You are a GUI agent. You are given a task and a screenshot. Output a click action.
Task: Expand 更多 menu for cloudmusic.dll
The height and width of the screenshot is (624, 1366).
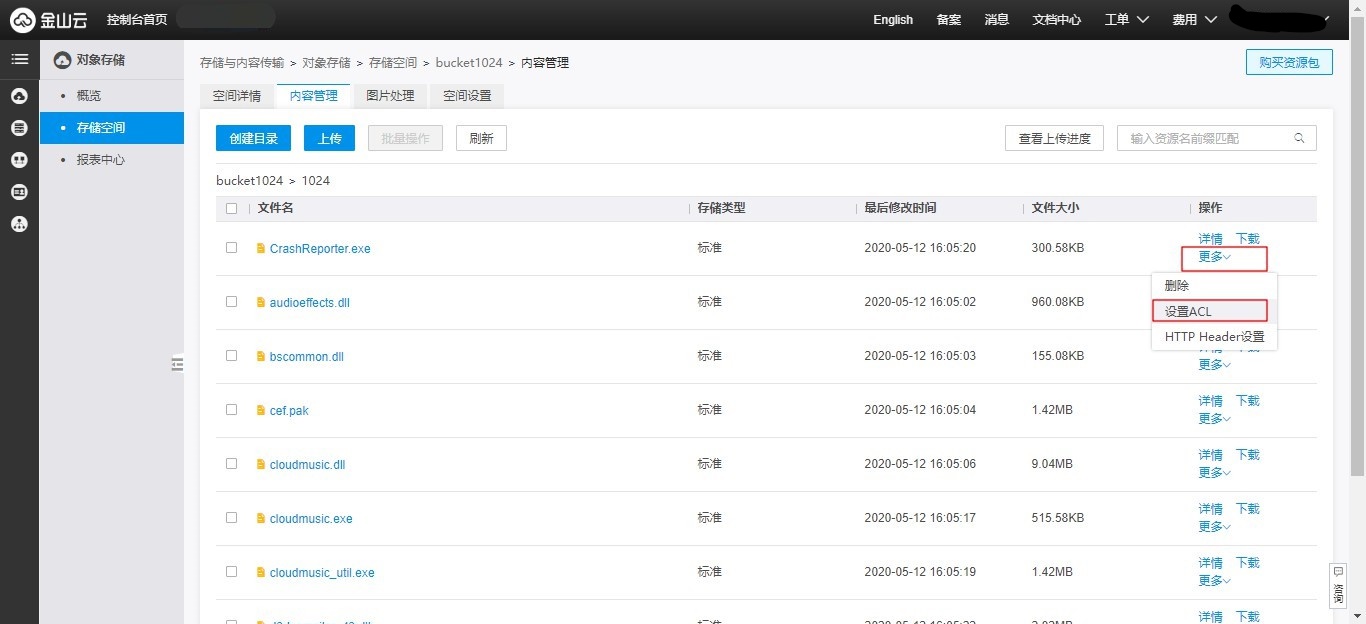(x=1214, y=473)
